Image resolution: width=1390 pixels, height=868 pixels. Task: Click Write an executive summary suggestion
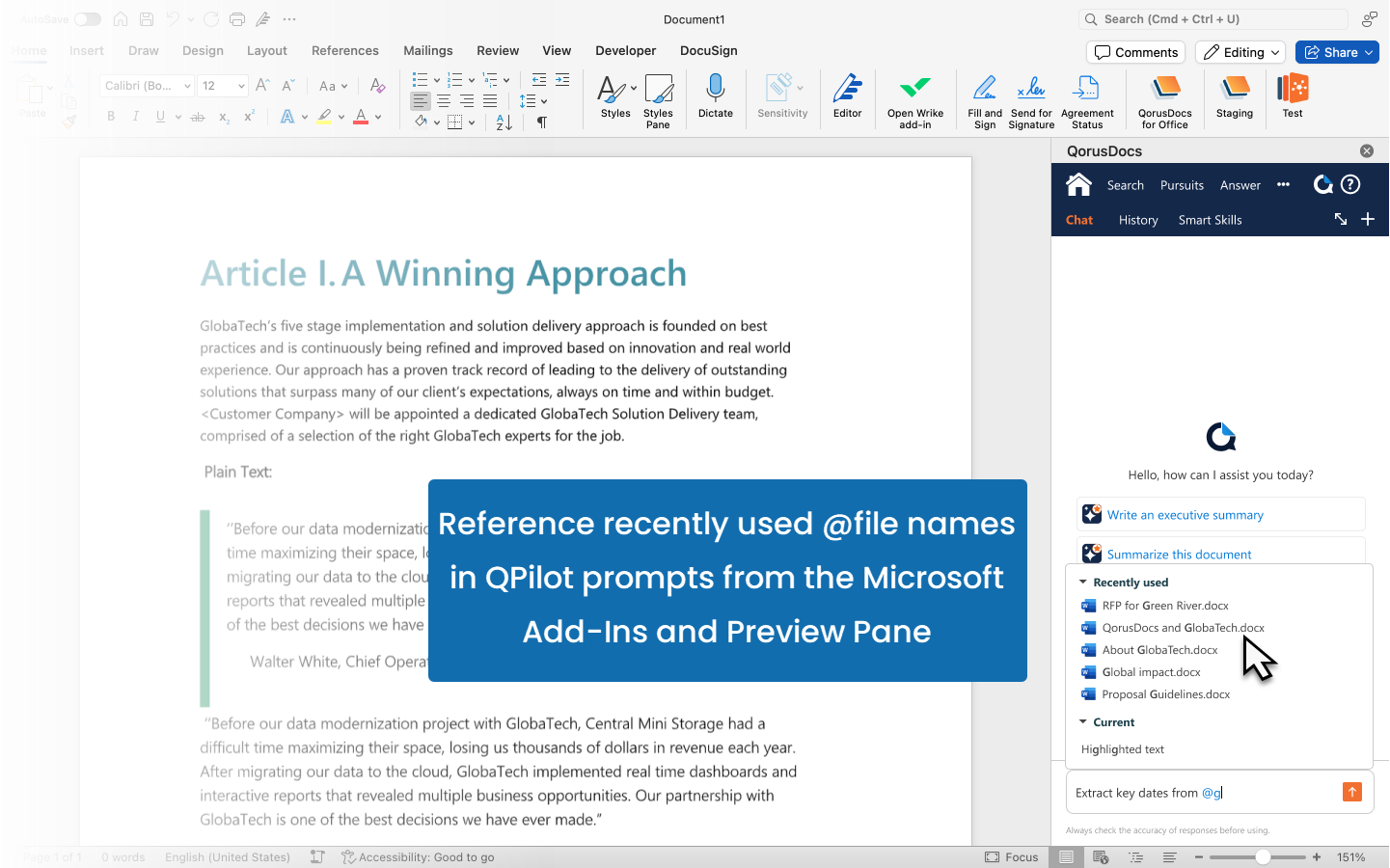(x=1221, y=514)
